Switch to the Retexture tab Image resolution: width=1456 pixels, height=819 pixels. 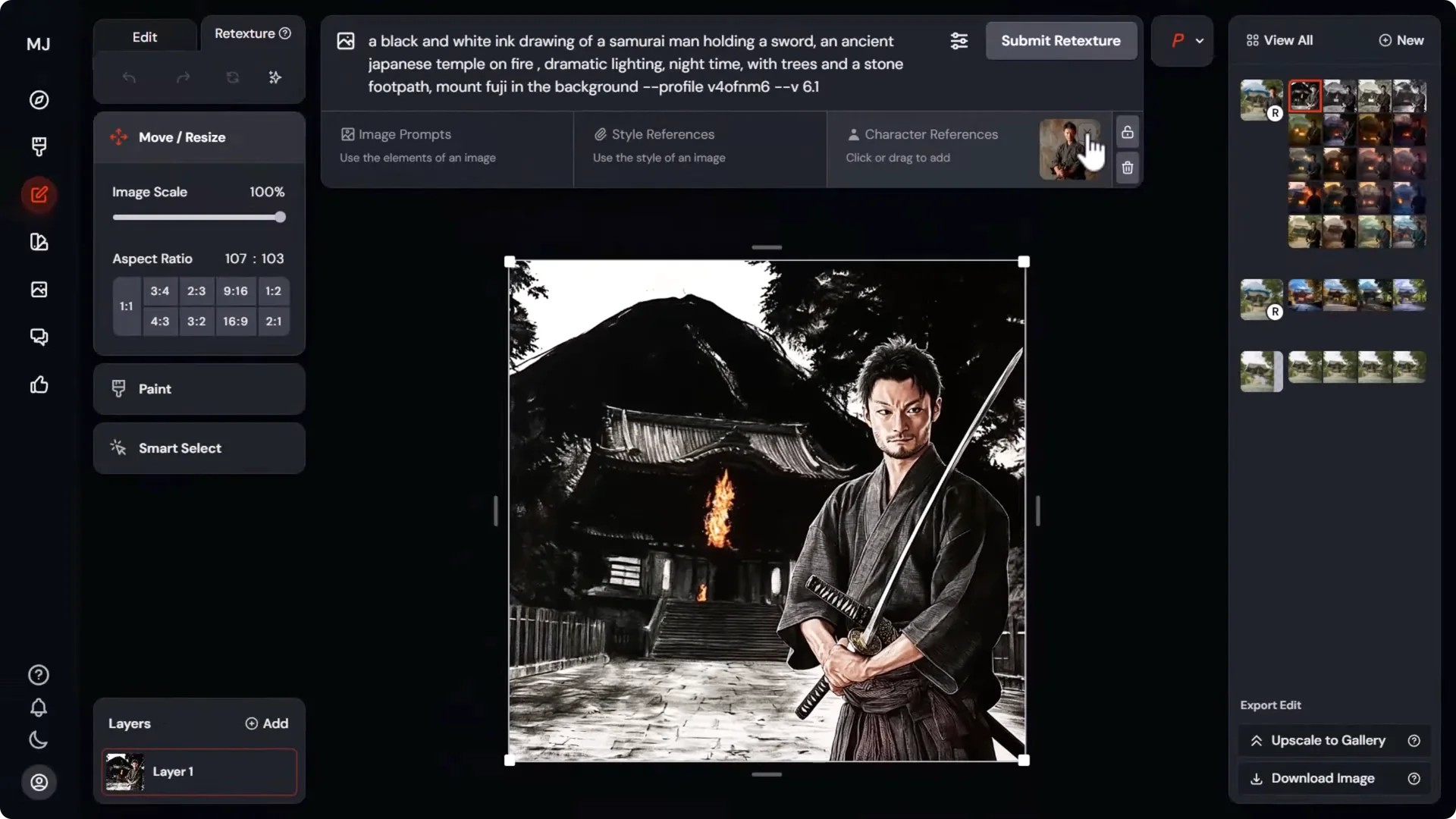point(244,33)
